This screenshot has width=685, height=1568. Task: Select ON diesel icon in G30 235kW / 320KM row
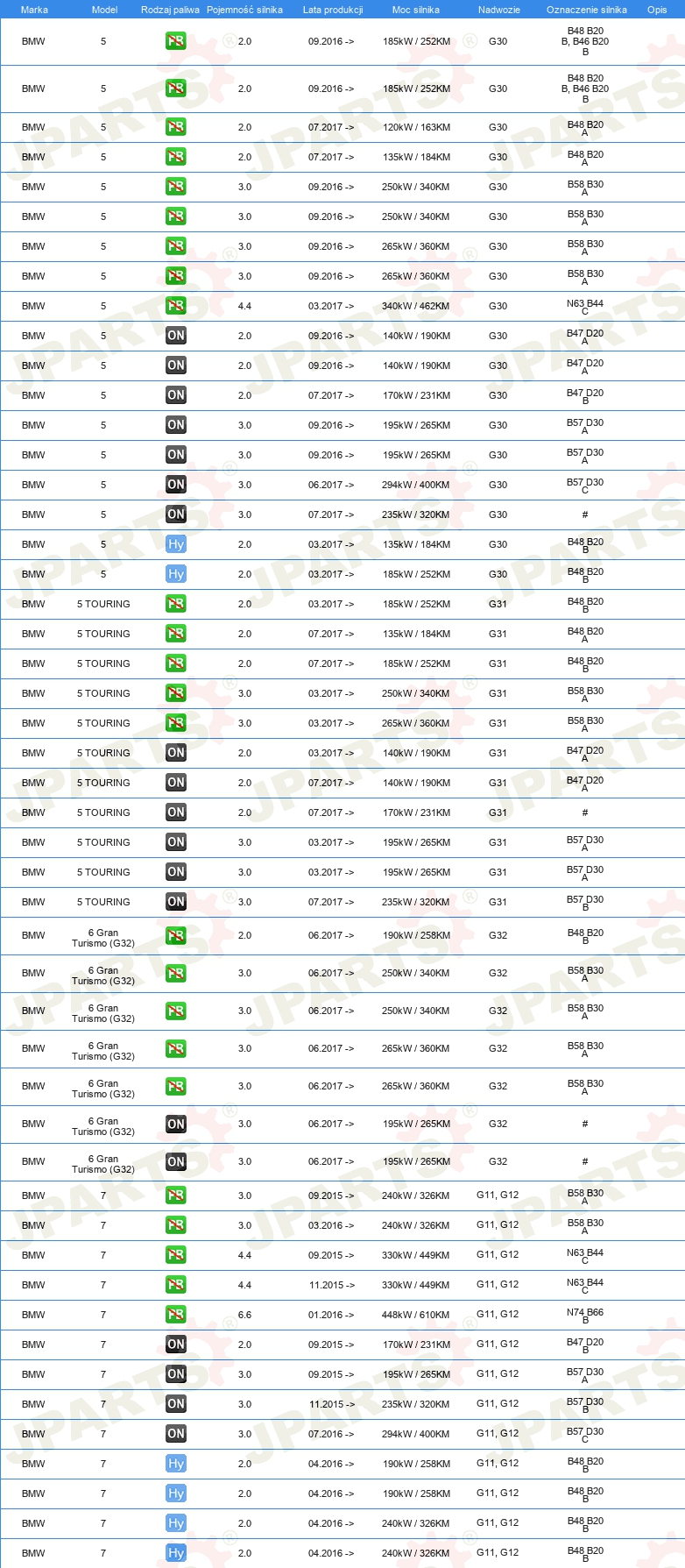pos(176,514)
